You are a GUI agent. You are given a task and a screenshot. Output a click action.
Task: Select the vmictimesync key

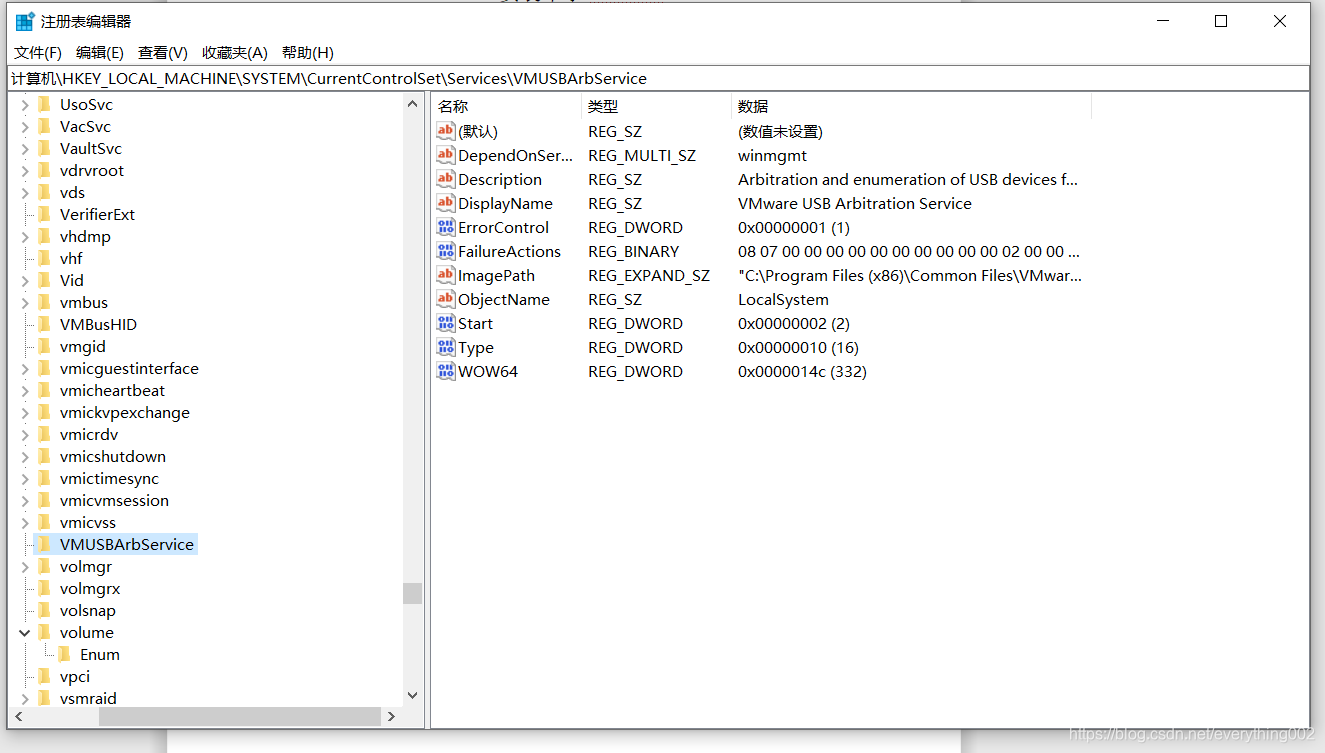coord(109,478)
